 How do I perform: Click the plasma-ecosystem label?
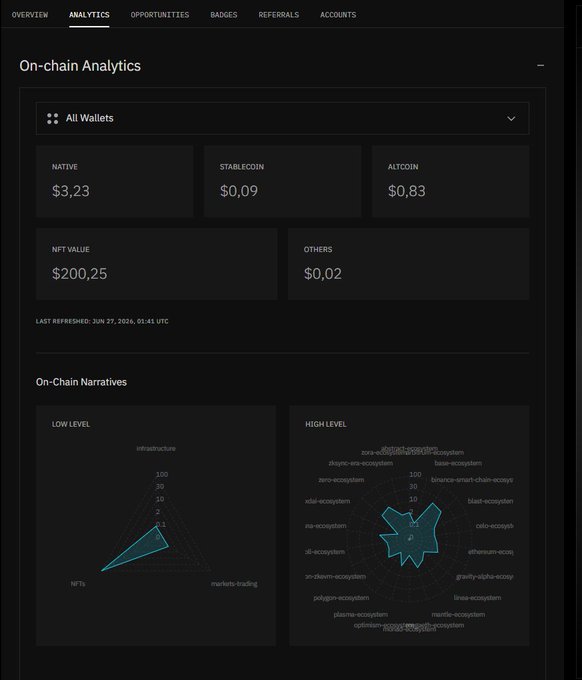click(x=361, y=615)
